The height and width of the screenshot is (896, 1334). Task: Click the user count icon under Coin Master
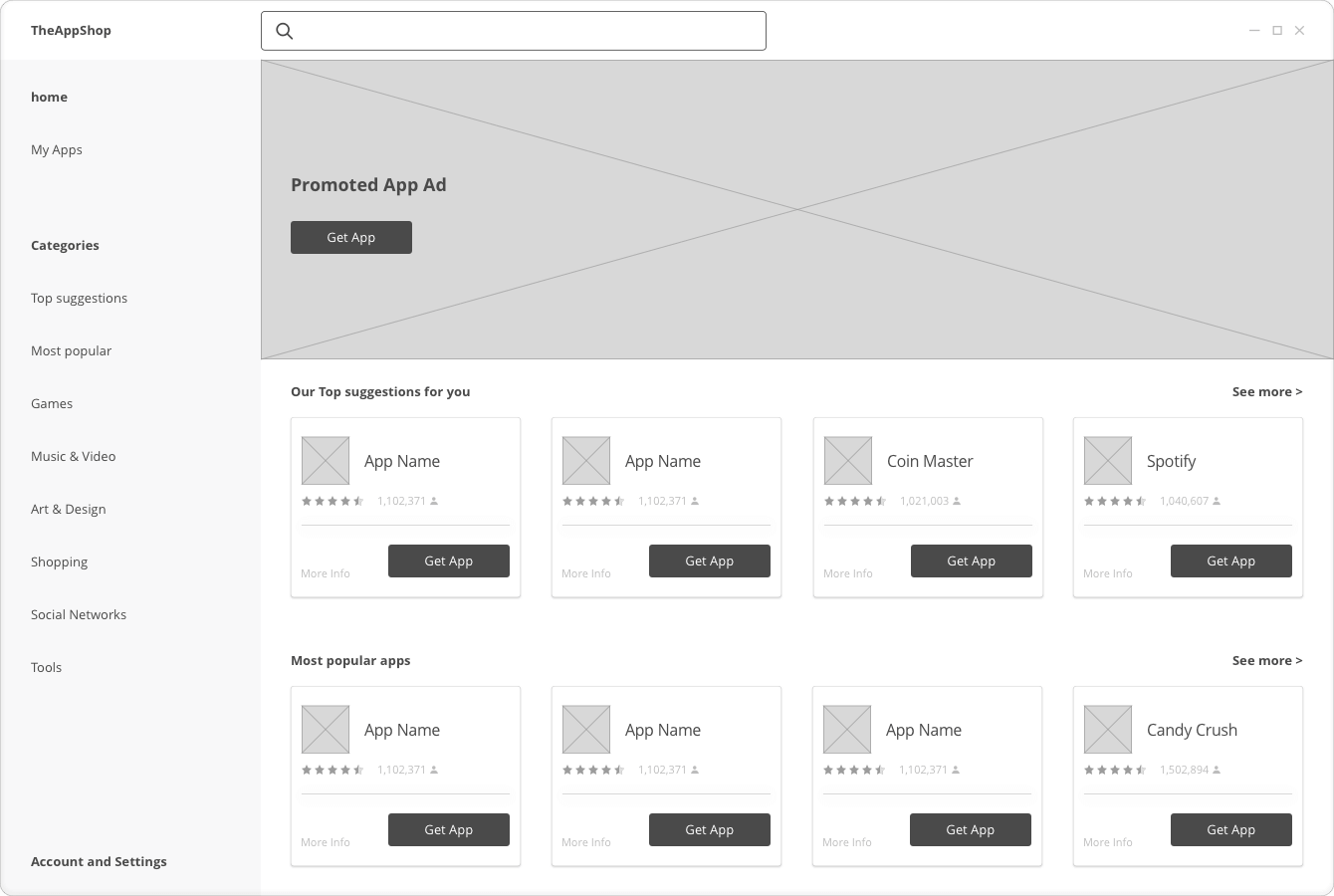(957, 501)
